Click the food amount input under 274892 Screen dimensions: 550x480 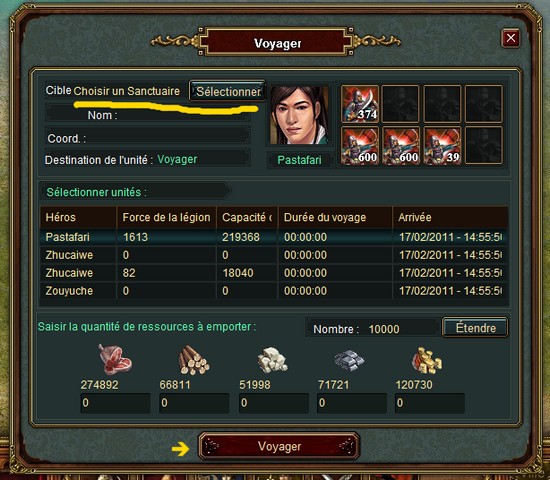115,403
